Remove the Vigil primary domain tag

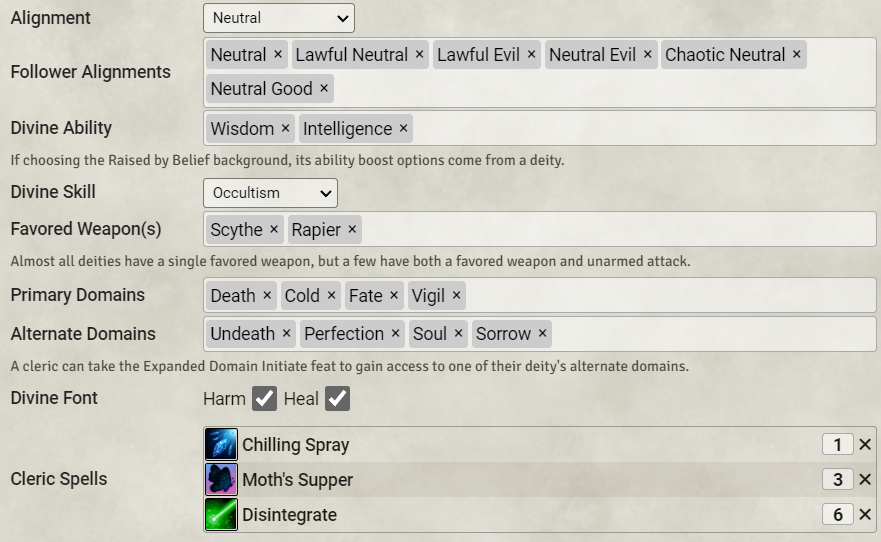tap(456, 296)
